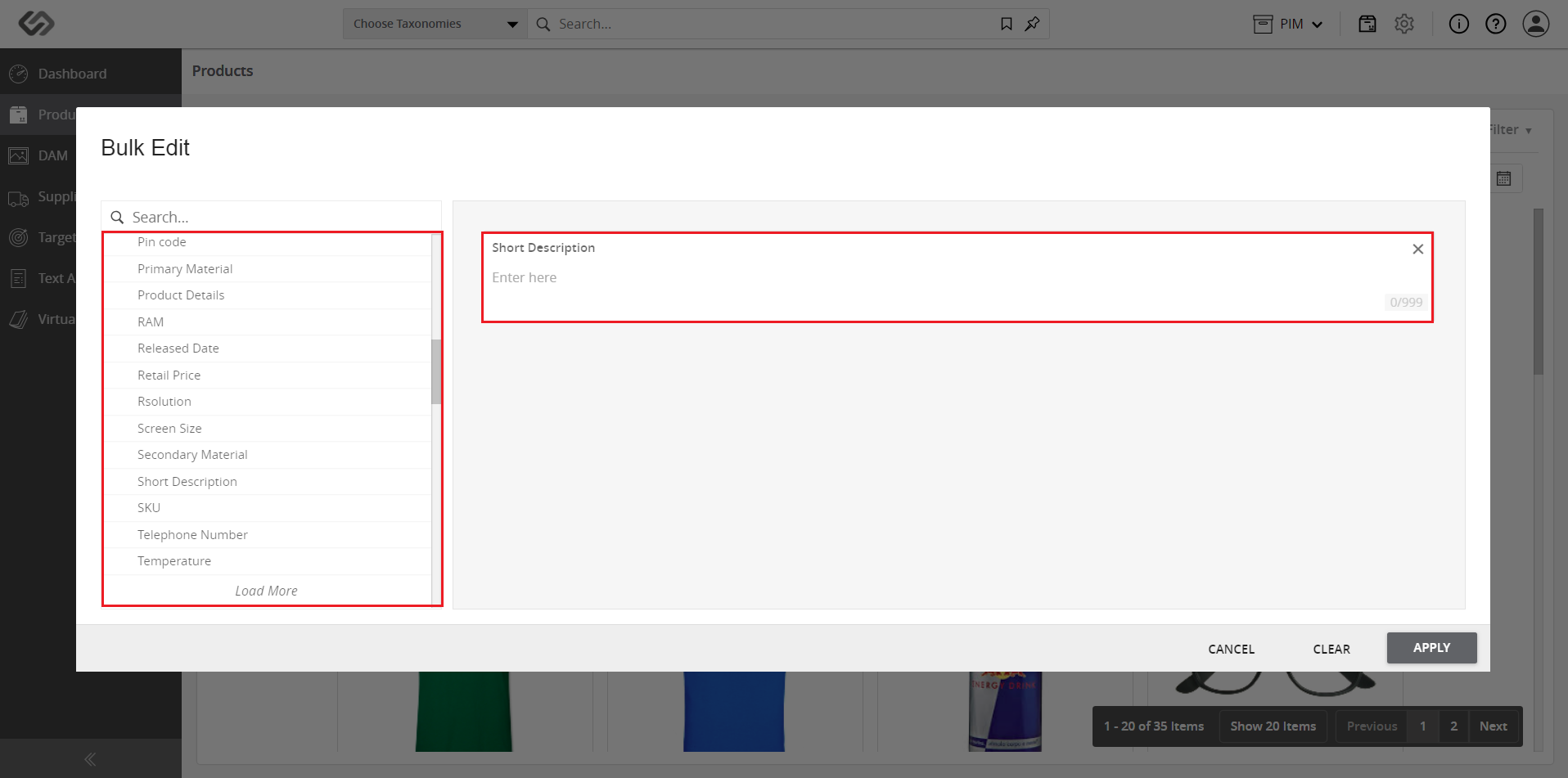This screenshot has width=1568, height=778.
Task: Open settings gear icon in header
Action: click(x=1404, y=24)
